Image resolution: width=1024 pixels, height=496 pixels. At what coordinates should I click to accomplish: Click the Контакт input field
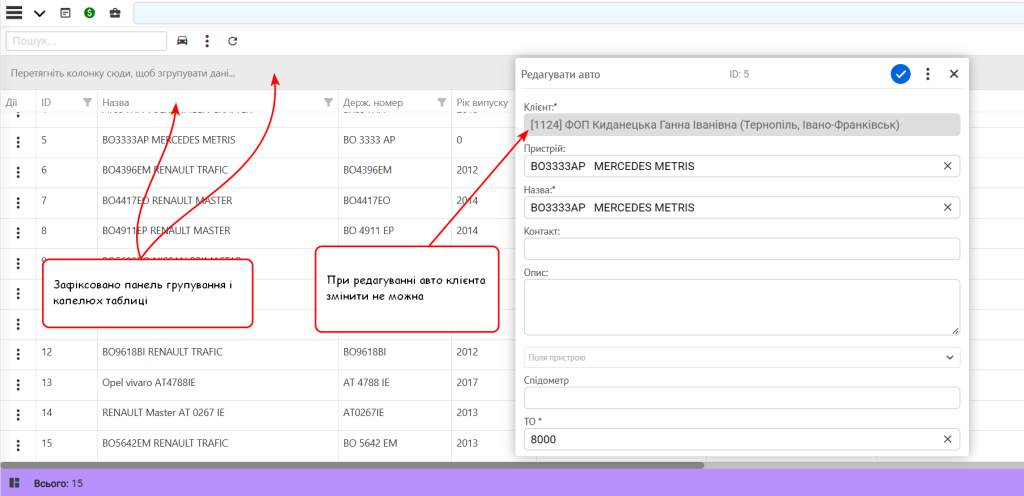tap(742, 249)
